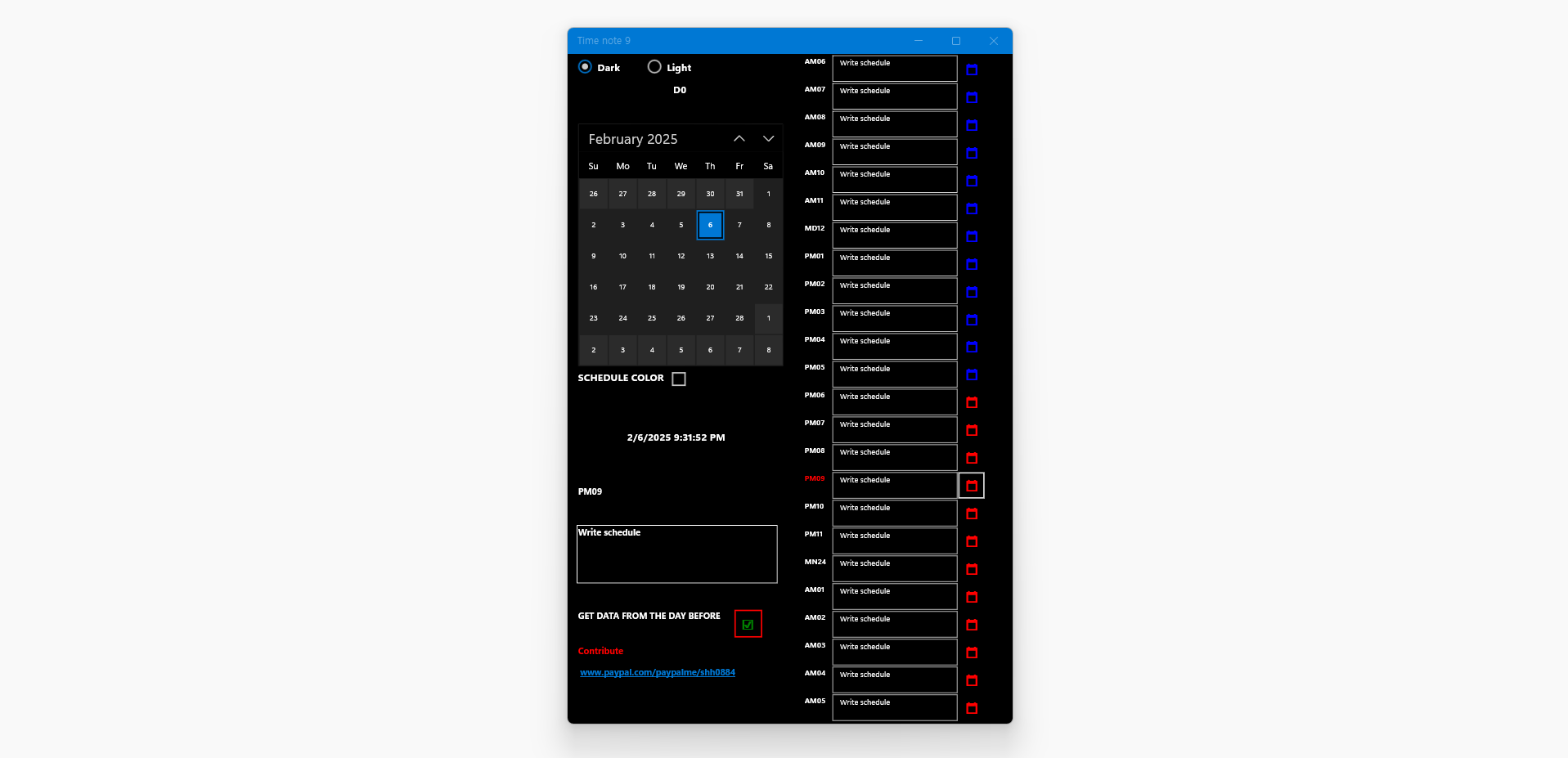
Task: Click the calendar icon next to PM02
Action: [x=972, y=292]
